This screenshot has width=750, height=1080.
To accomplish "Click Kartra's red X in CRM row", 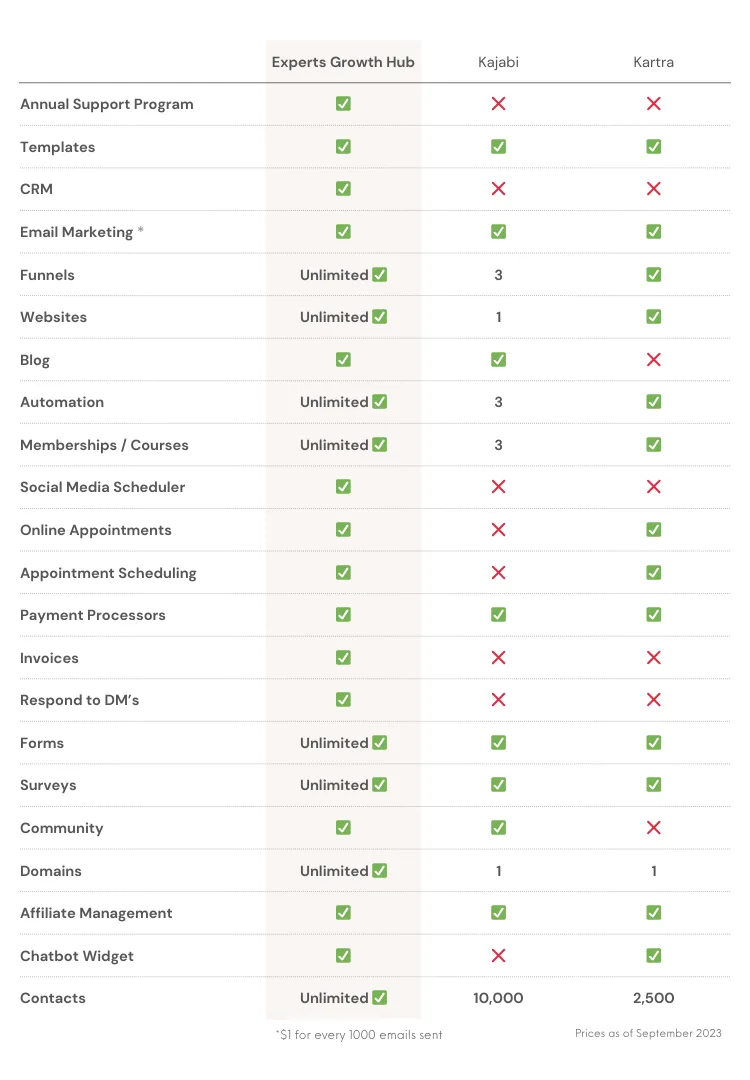I will click(654, 189).
